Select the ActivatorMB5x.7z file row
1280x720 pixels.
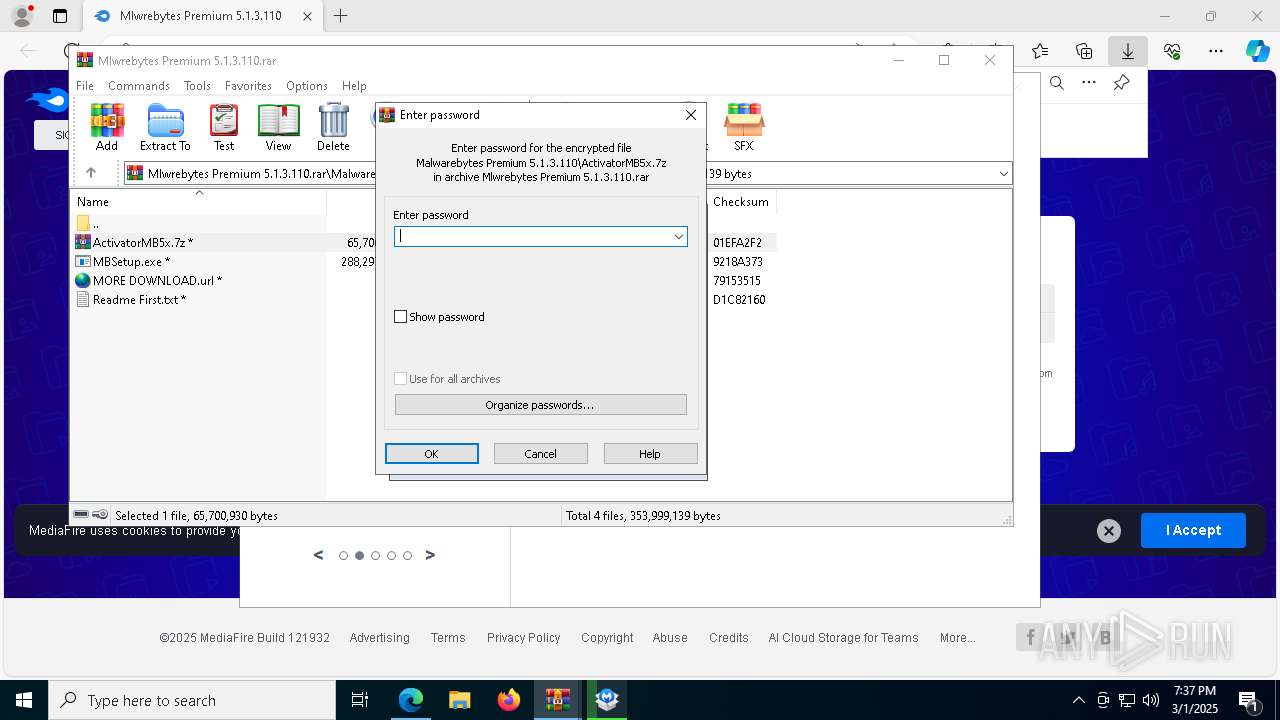tap(200, 242)
